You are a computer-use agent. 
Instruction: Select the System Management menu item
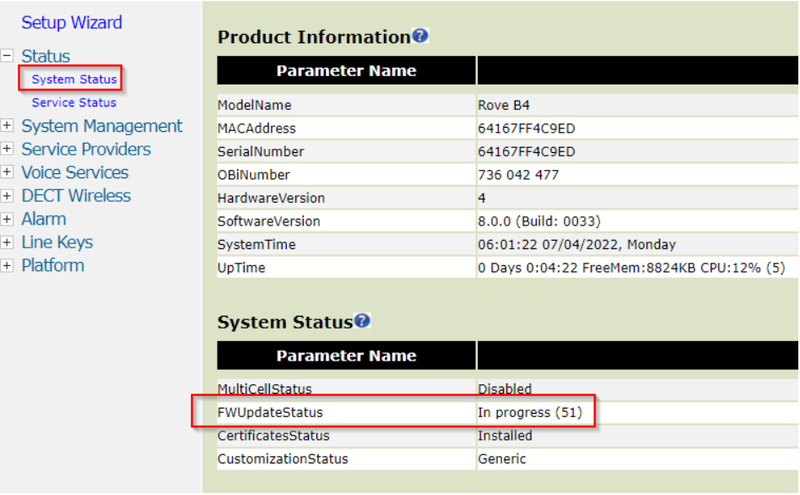tap(102, 126)
